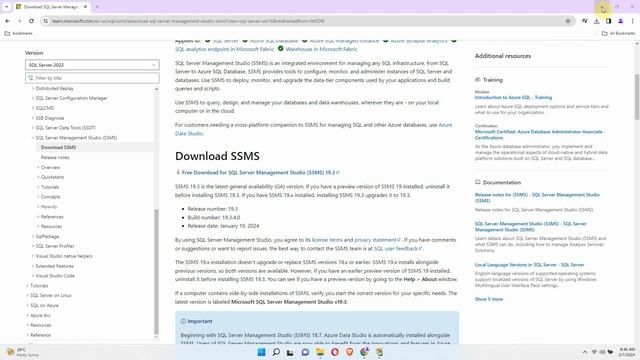Open the All Bookmarks folder
Screen dimensions: 640x360
pyautogui.click(x=618, y=33)
